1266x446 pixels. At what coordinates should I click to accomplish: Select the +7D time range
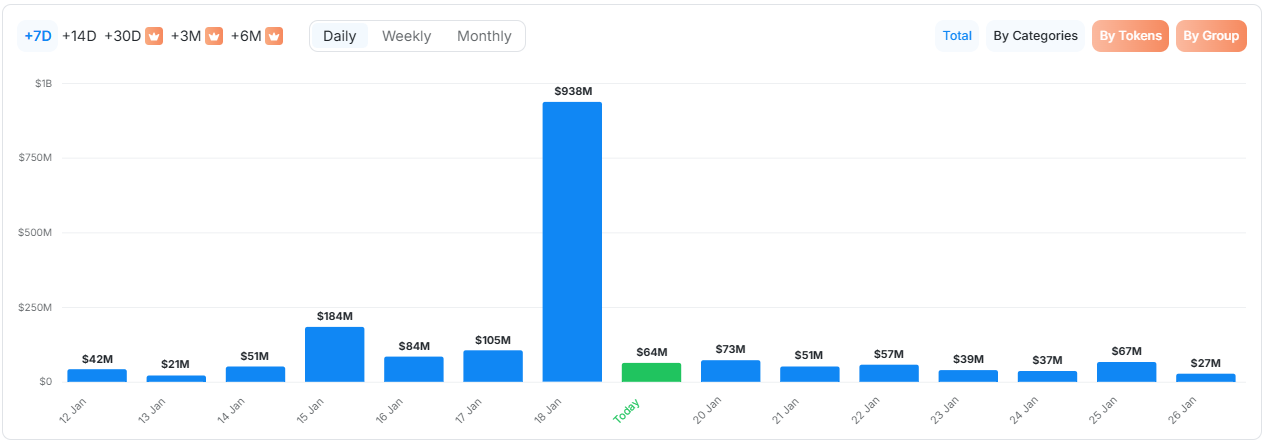pos(37,36)
